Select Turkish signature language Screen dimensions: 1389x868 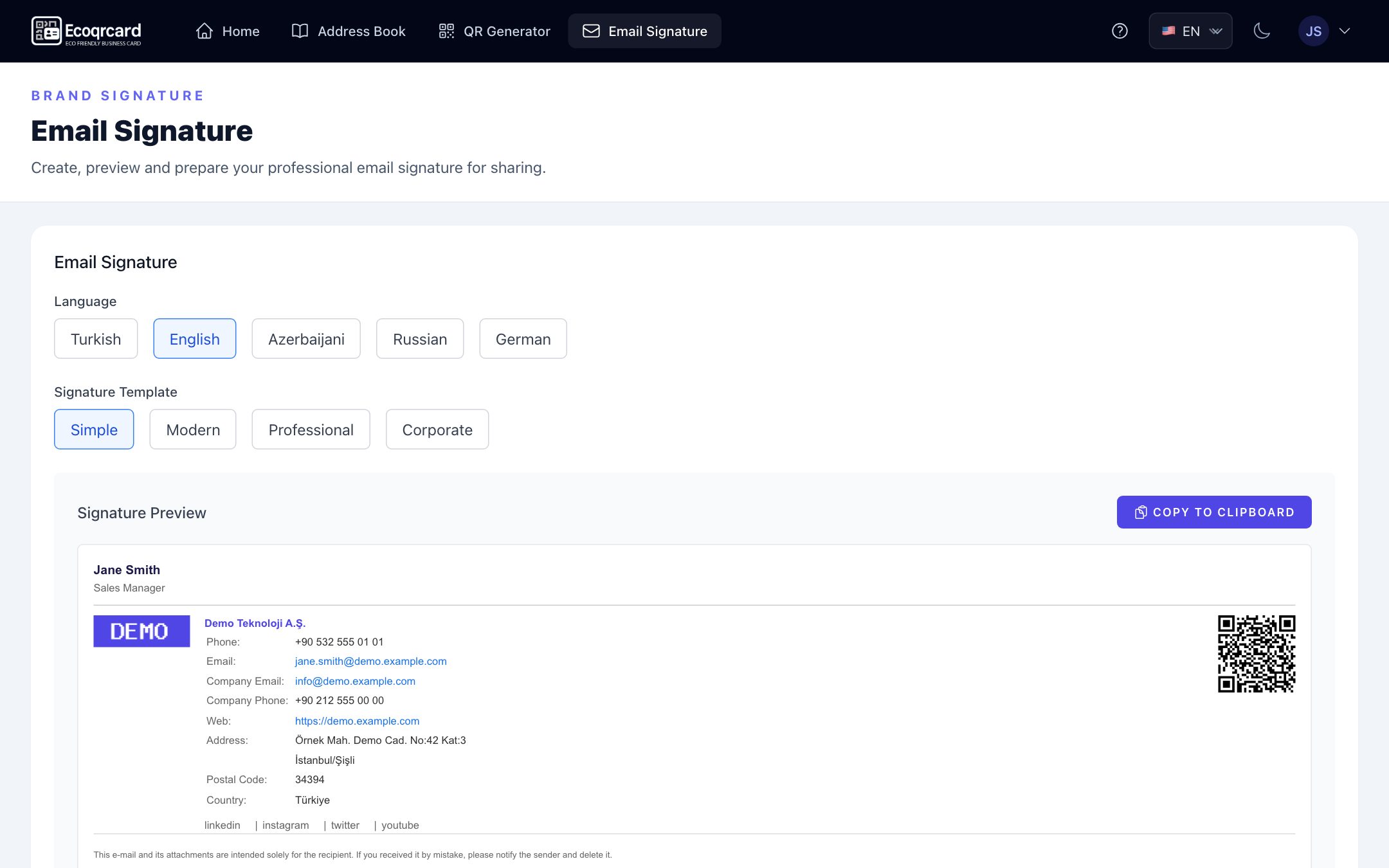96,339
